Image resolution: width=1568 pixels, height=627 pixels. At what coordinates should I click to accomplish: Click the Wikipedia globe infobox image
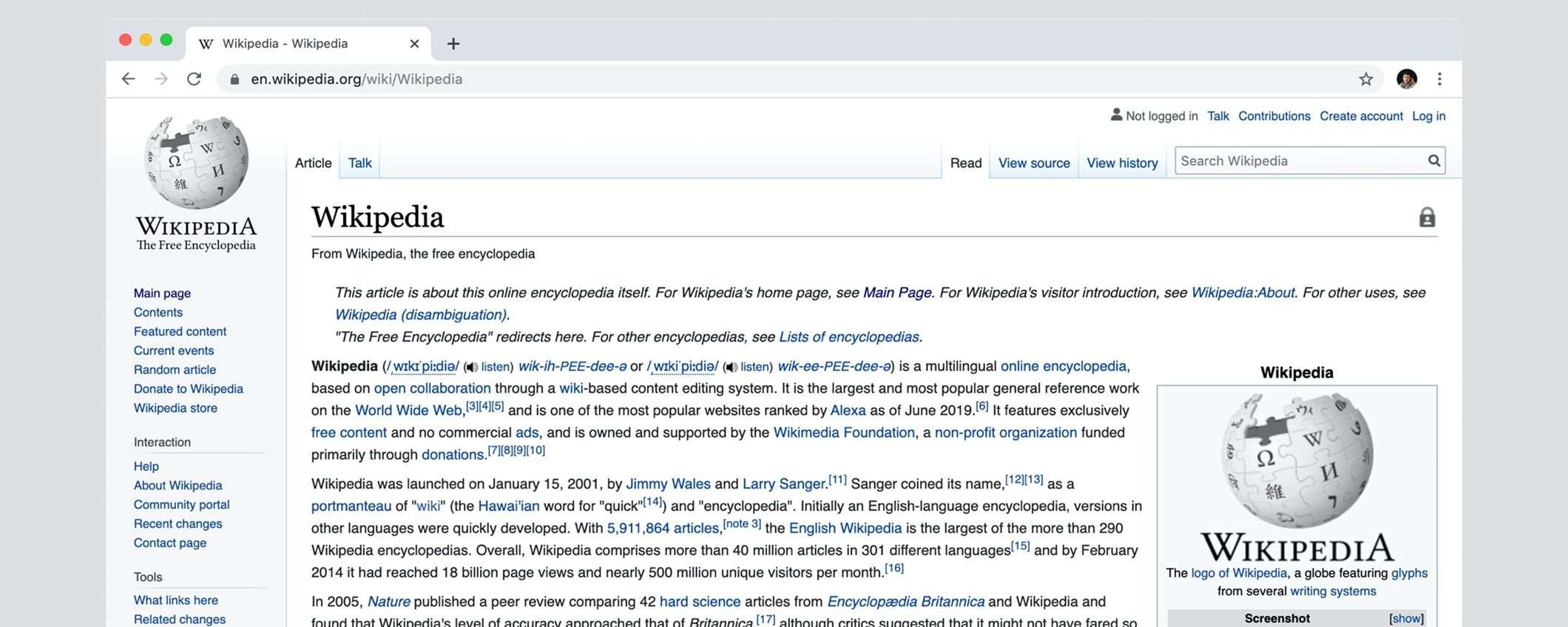pyautogui.click(x=1297, y=461)
